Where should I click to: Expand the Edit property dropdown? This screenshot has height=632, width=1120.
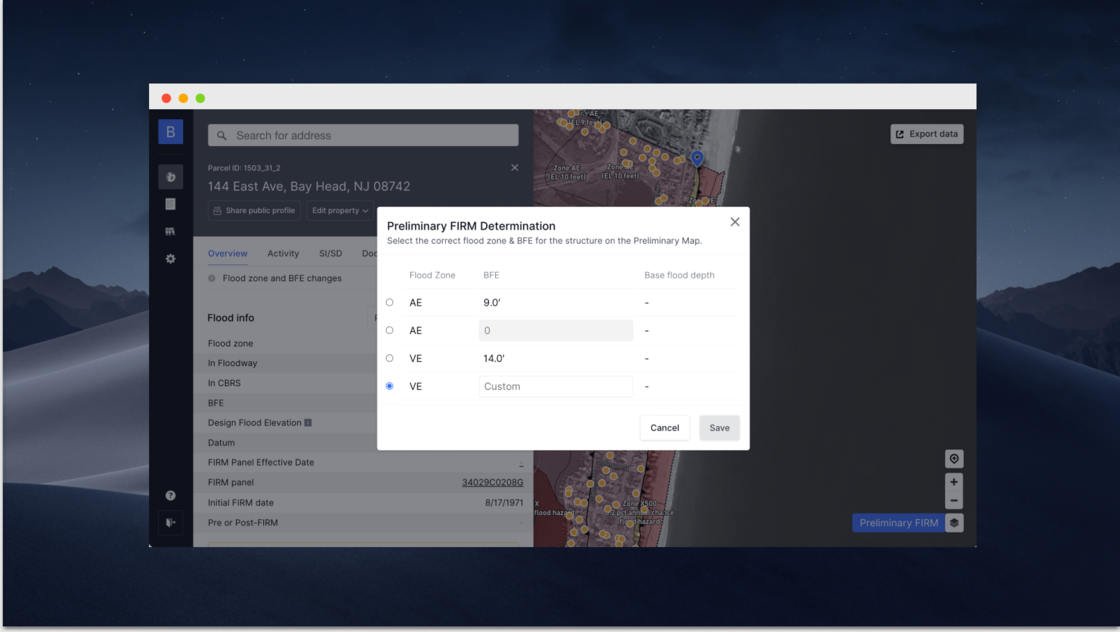[340, 211]
